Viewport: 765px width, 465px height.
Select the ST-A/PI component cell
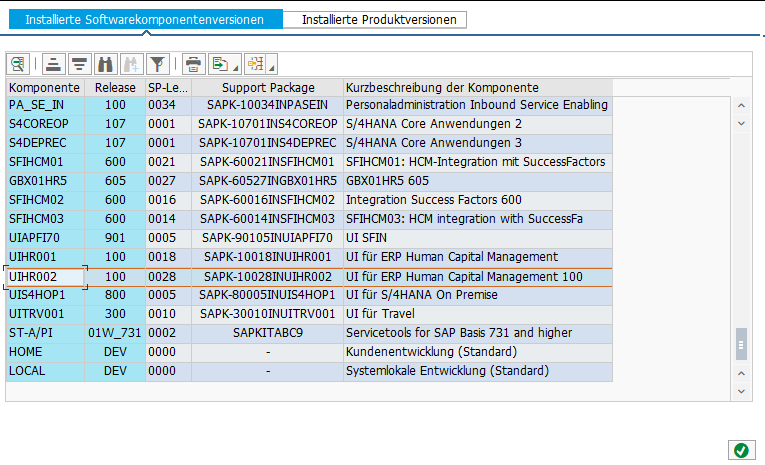point(45,333)
